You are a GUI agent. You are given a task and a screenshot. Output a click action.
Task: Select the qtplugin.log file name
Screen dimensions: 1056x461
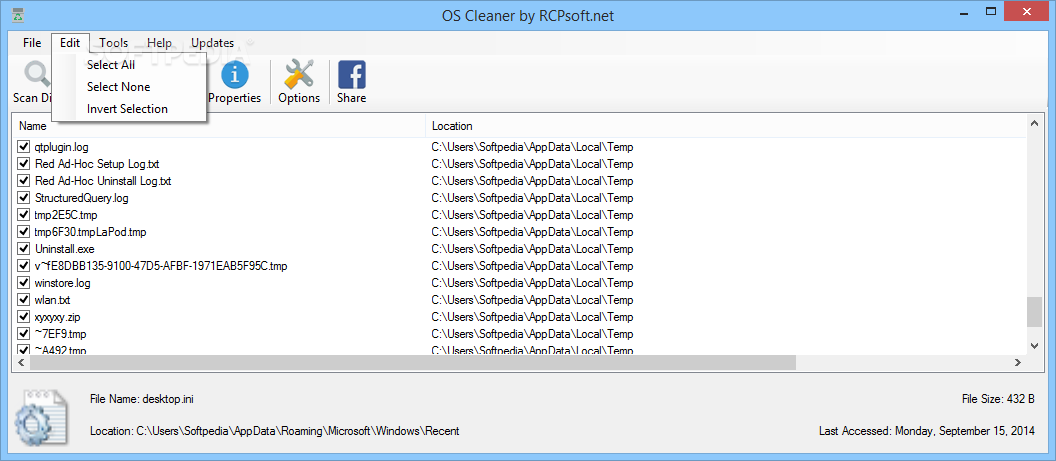point(61,147)
